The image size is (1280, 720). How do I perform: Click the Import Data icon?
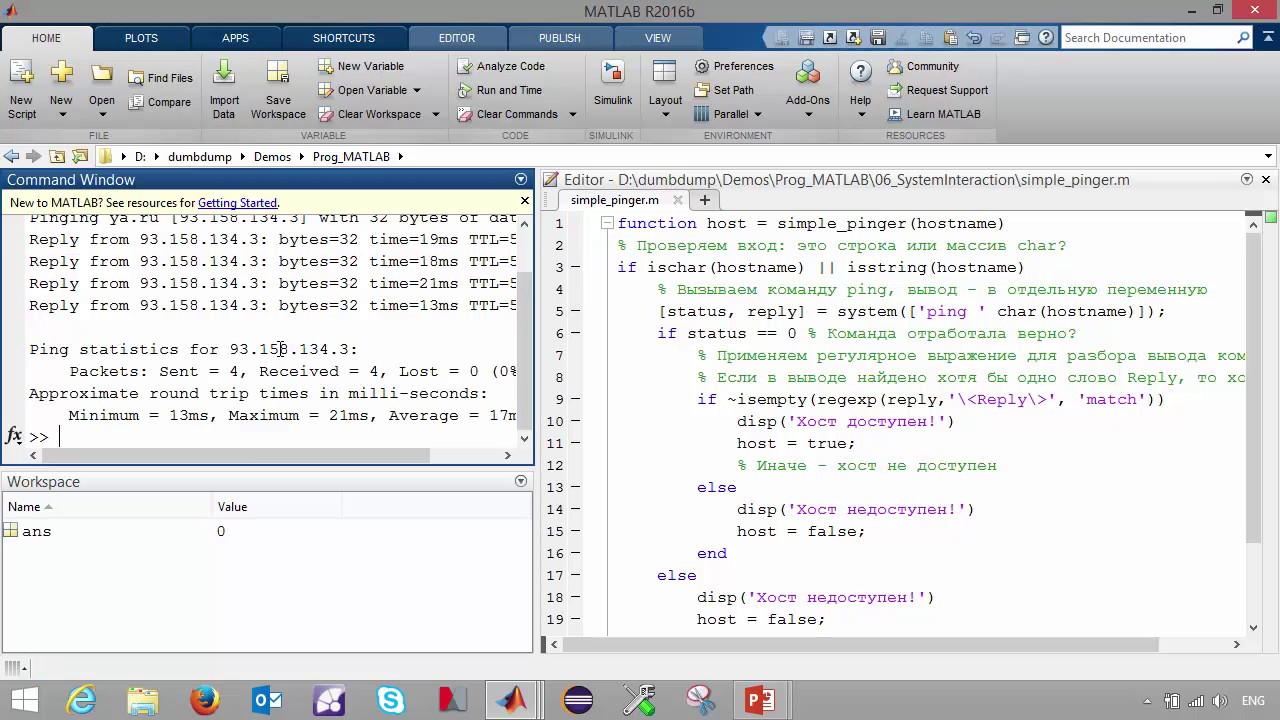(224, 74)
